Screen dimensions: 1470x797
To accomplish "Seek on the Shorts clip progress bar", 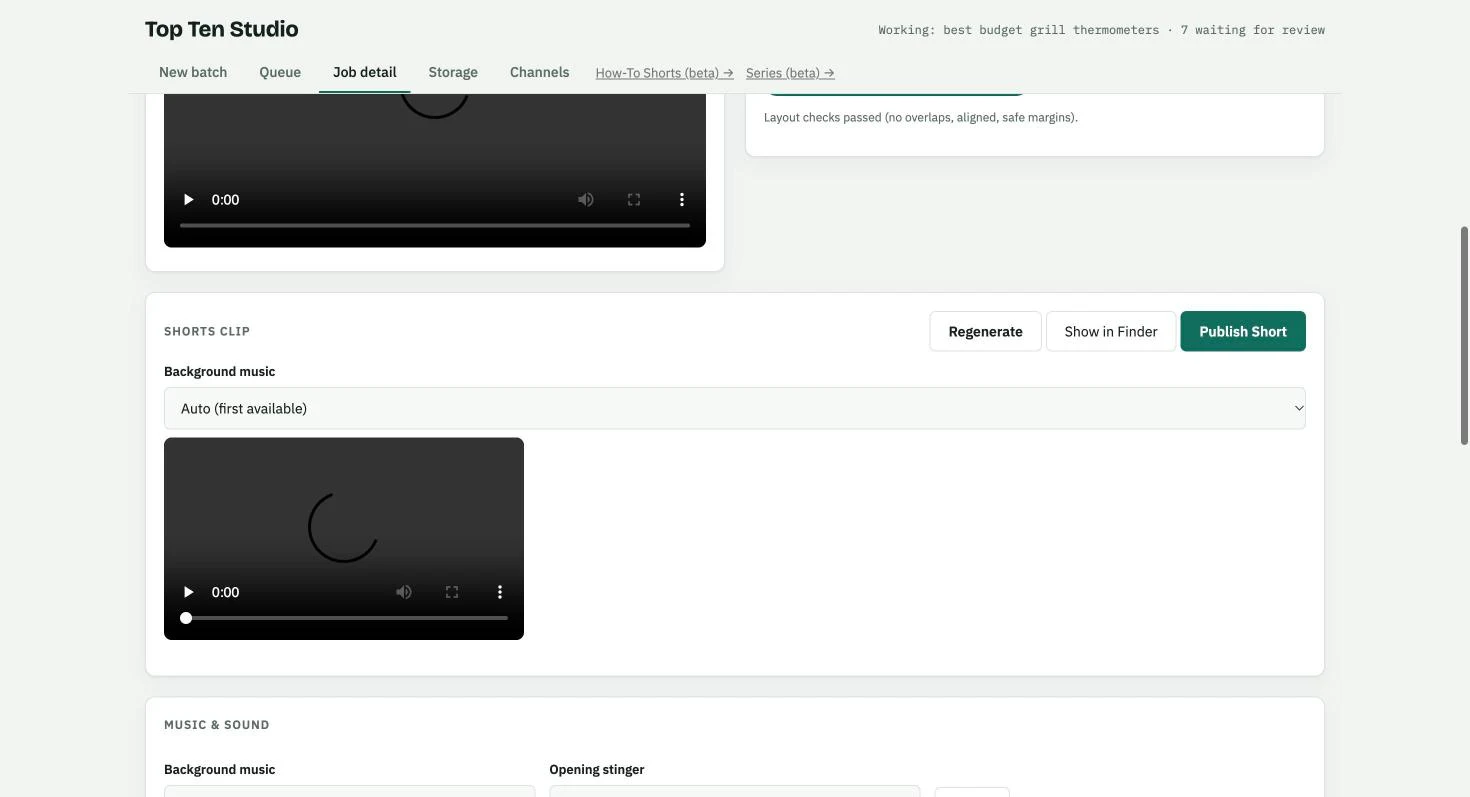I will point(344,618).
